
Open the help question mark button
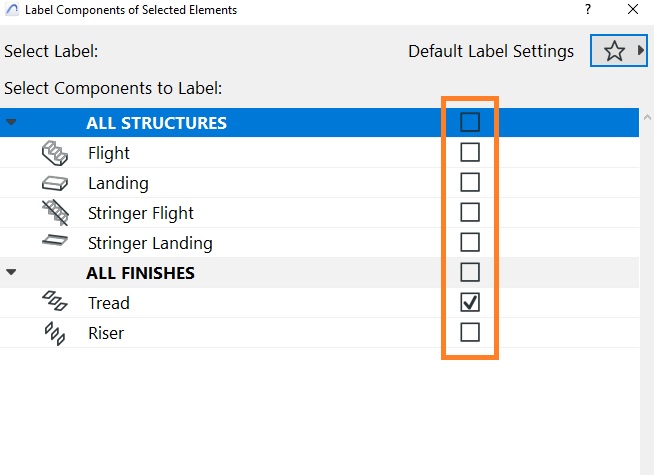[x=588, y=9]
